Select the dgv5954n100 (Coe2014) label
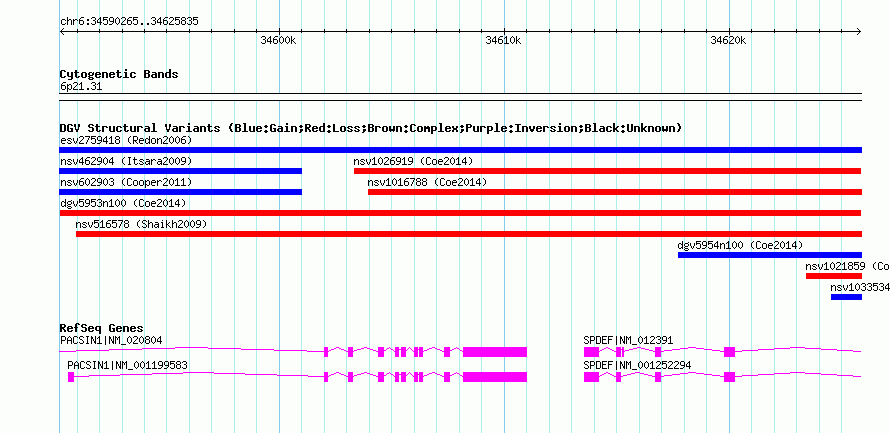The image size is (890, 433). 740,245
